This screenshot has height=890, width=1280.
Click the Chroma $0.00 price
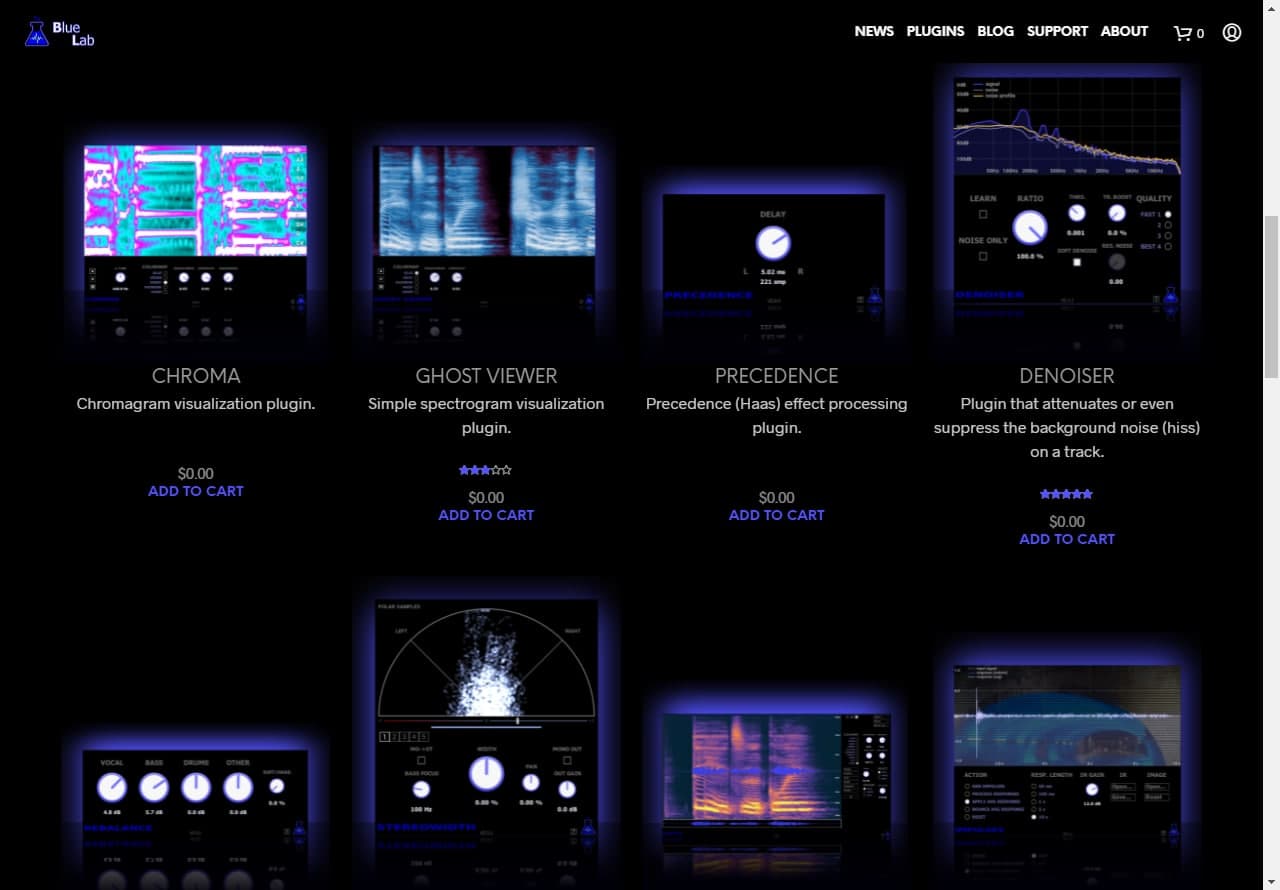click(x=196, y=473)
